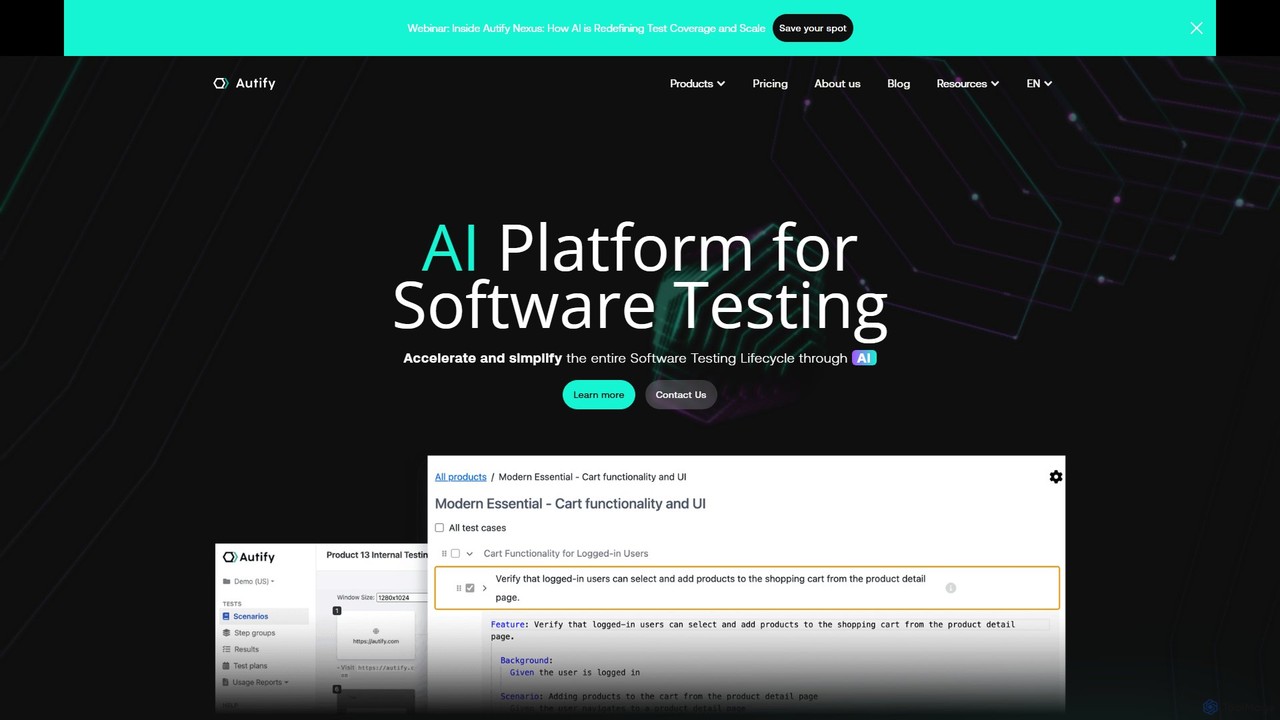
Task: Open the Blog link
Action: tap(898, 84)
